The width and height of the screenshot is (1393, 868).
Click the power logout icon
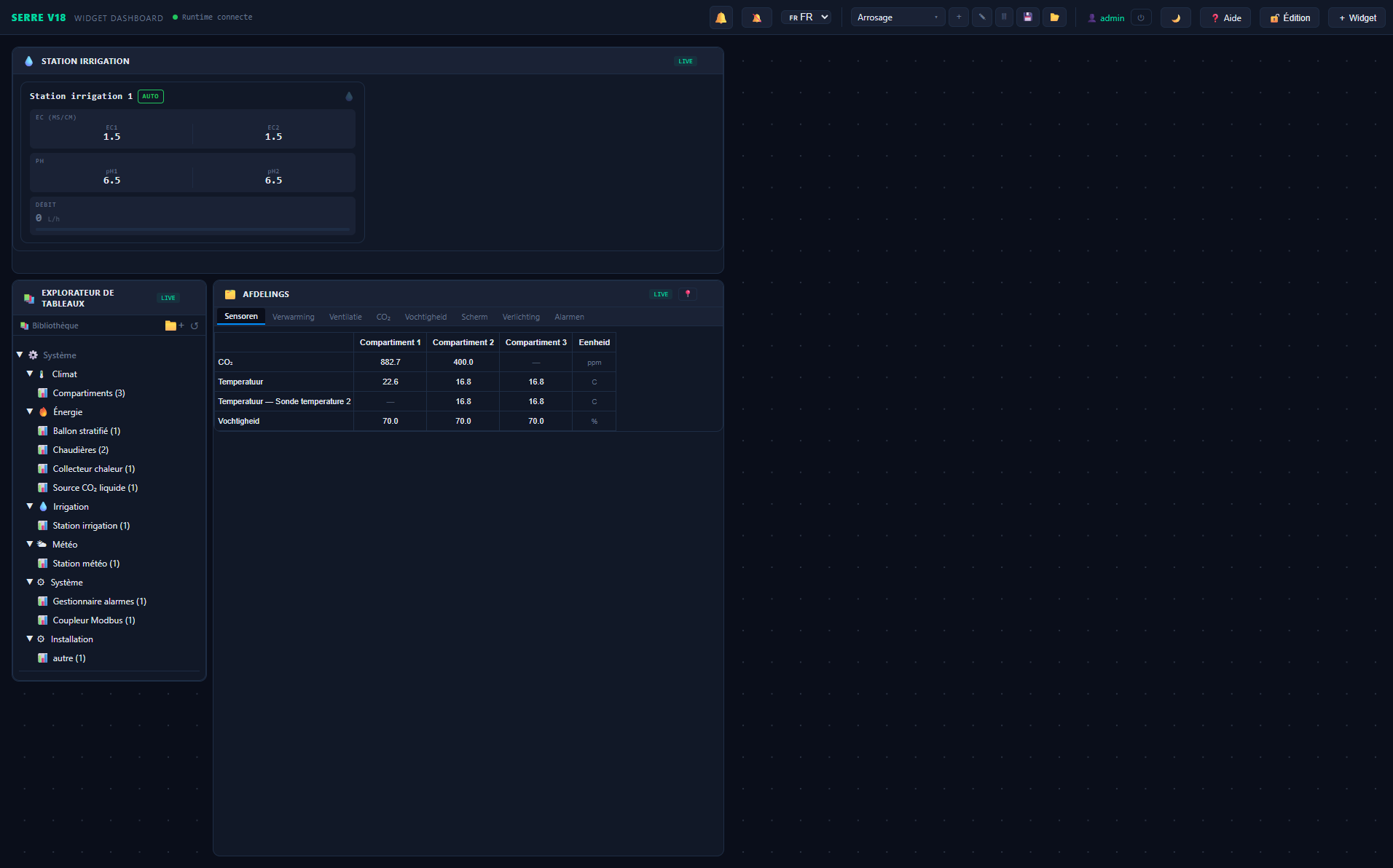point(1141,17)
